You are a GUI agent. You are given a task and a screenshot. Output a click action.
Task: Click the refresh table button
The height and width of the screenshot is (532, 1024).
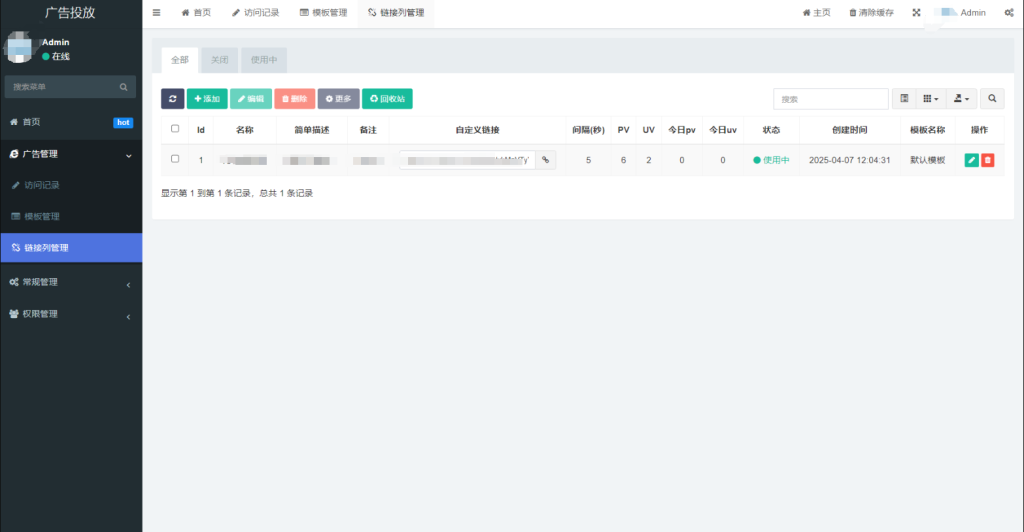(172, 99)
